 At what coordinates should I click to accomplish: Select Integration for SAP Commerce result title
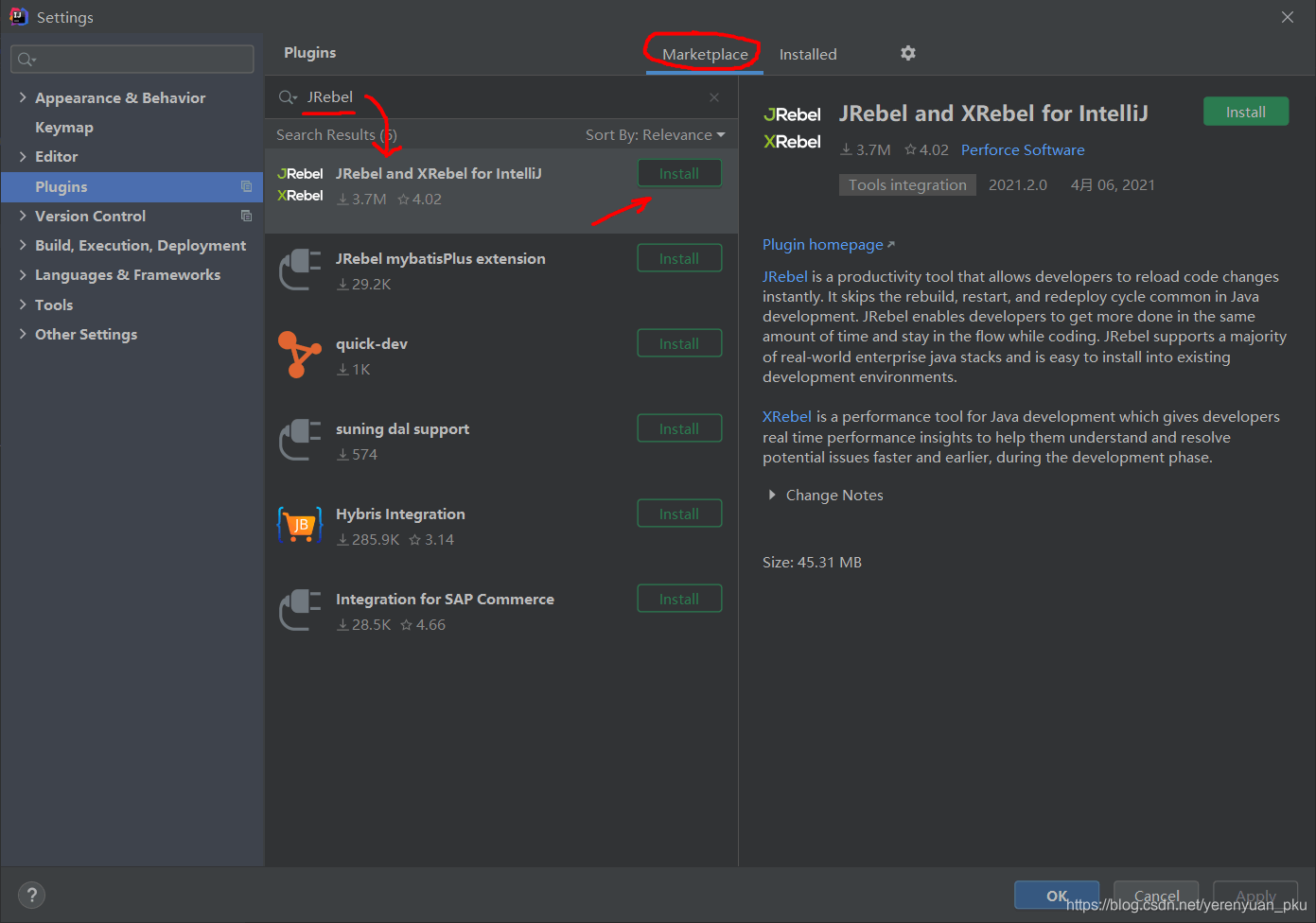(x=445, y=599)
